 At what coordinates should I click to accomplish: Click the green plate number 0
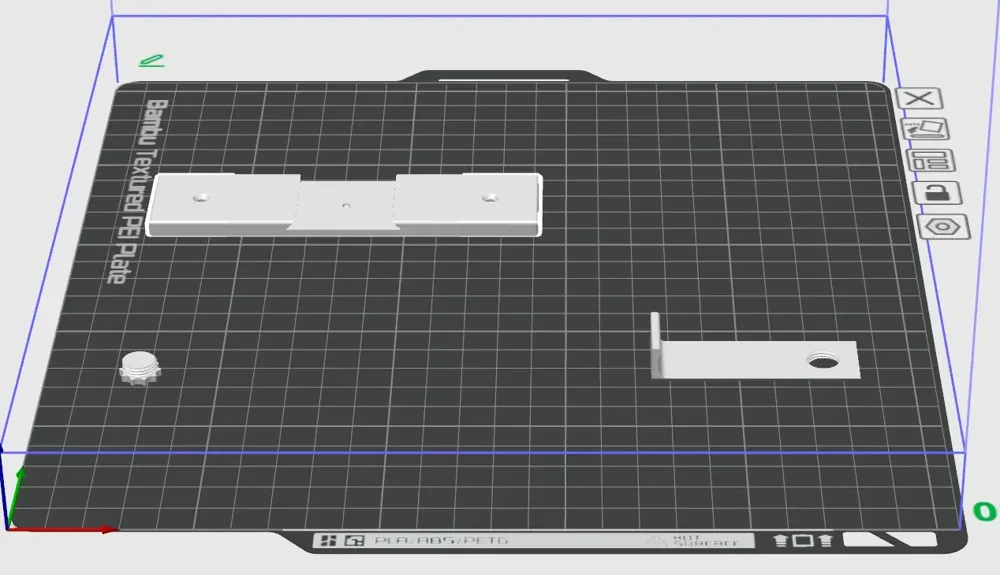tap(984, 512)
